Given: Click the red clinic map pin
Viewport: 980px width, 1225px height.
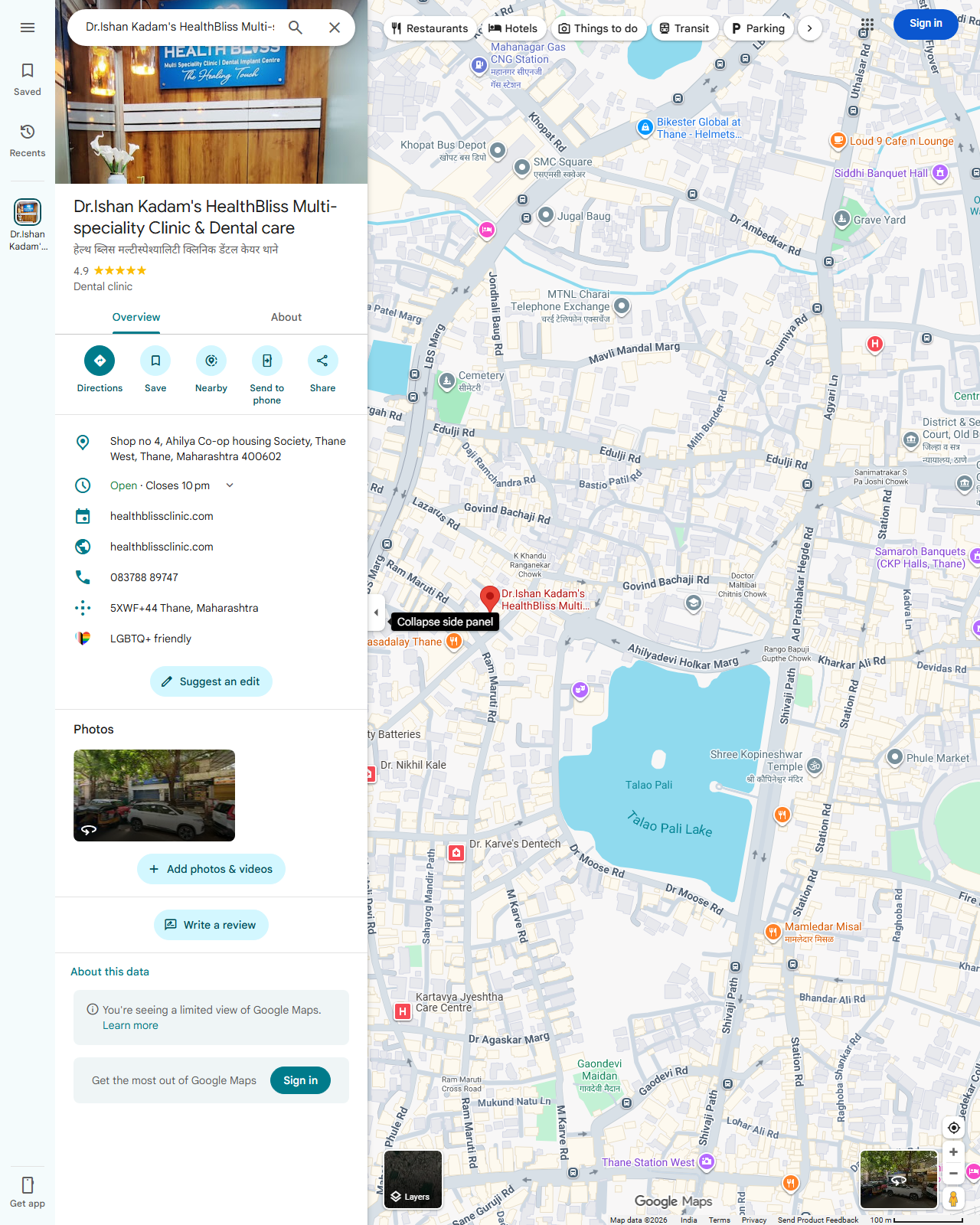Looking at the screenshot, I should pos(490,599).
